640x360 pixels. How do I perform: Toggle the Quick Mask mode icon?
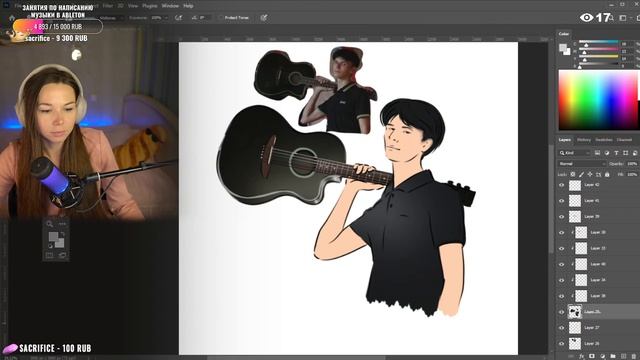tap(50, 256)
